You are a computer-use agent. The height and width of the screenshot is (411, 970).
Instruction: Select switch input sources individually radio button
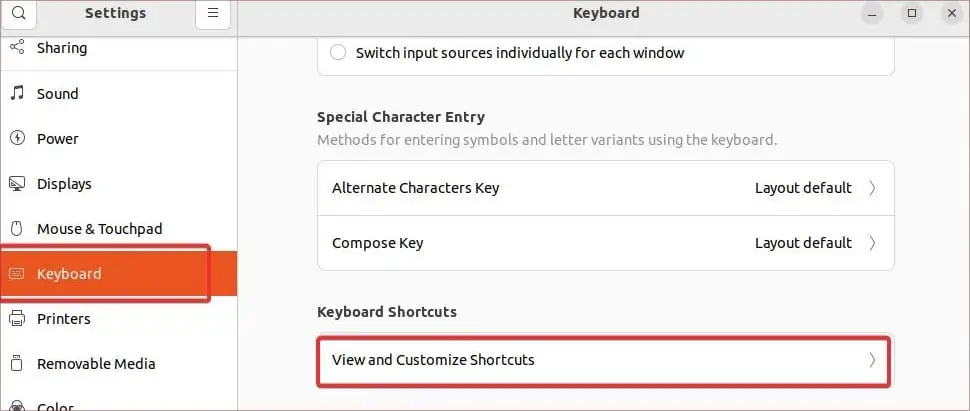point(338,53)
